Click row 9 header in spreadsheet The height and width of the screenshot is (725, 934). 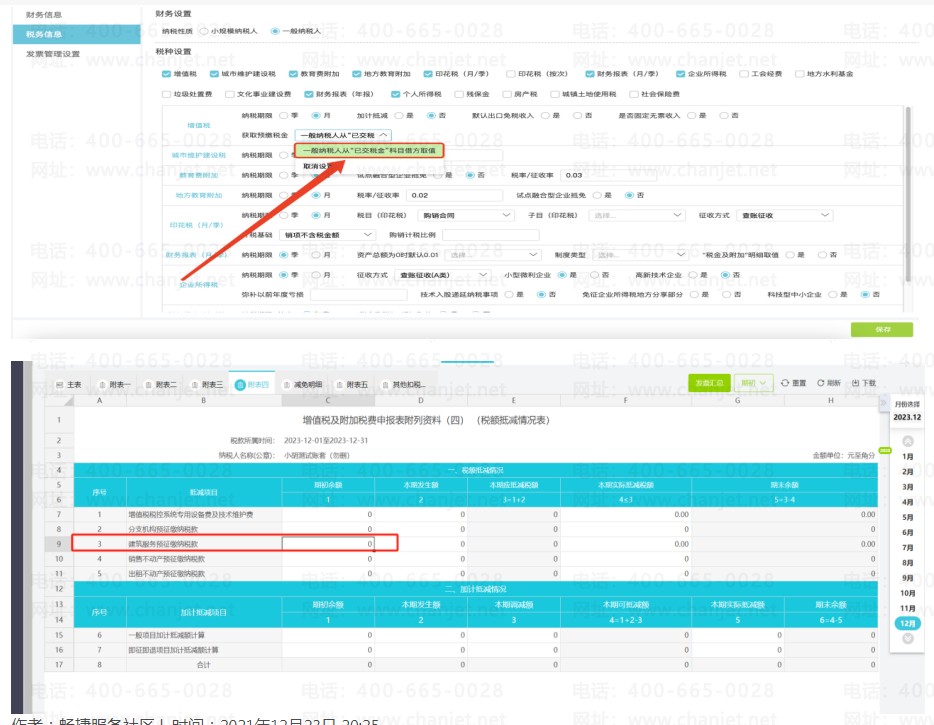pos(58,544)
